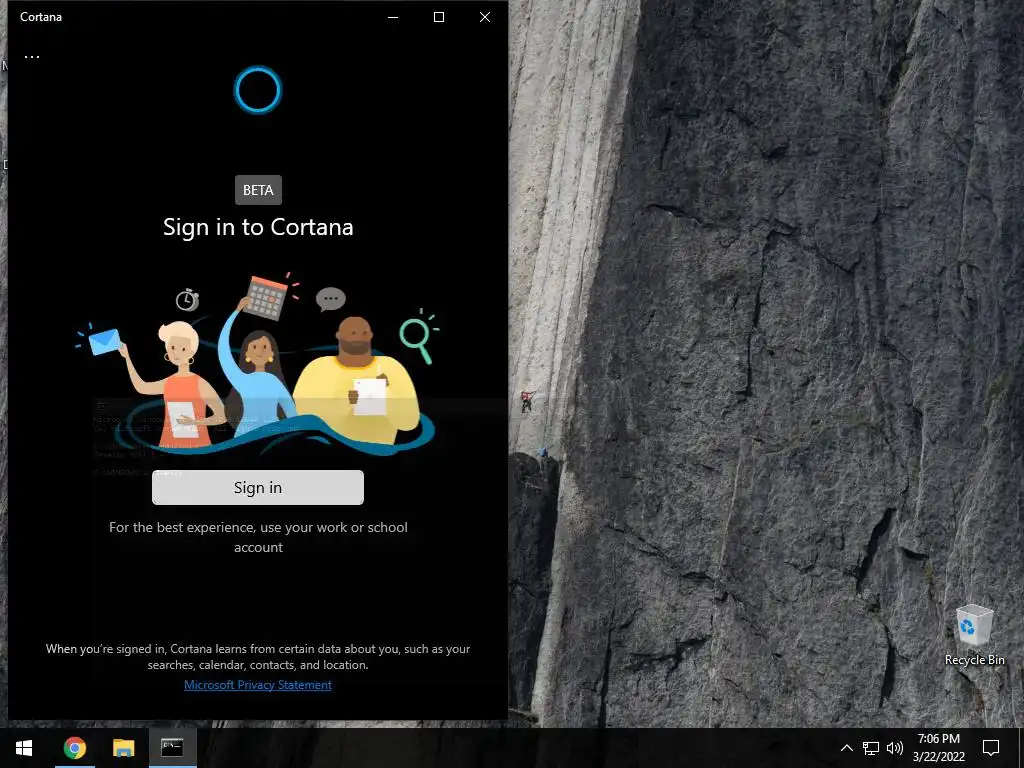Open network status tray icon

[871, 748]
